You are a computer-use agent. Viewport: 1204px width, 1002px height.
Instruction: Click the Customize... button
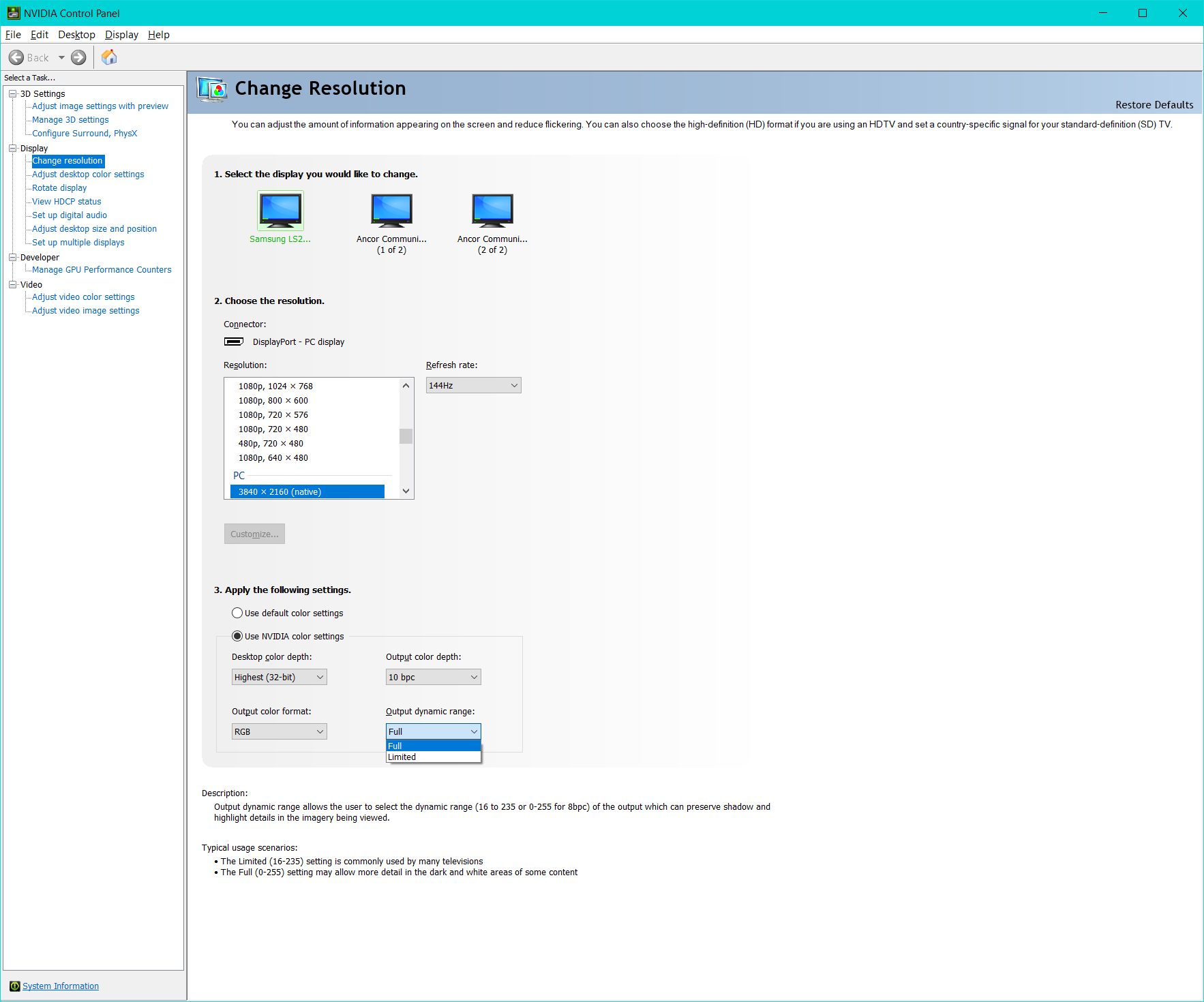[254, 534]
